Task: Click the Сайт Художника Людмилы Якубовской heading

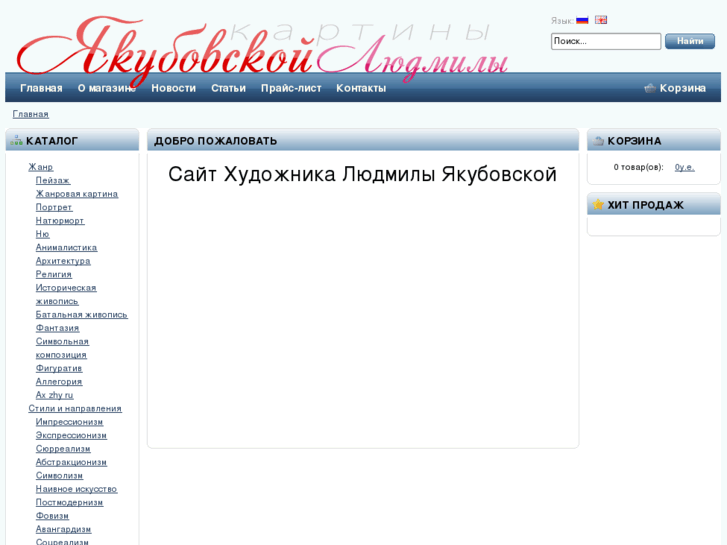Action: pos(362,175)
